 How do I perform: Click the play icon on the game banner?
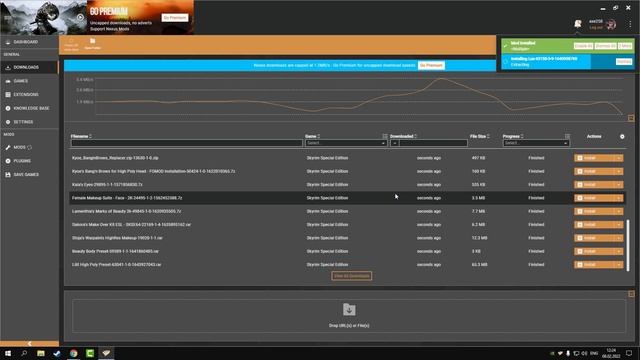point(80,17)
